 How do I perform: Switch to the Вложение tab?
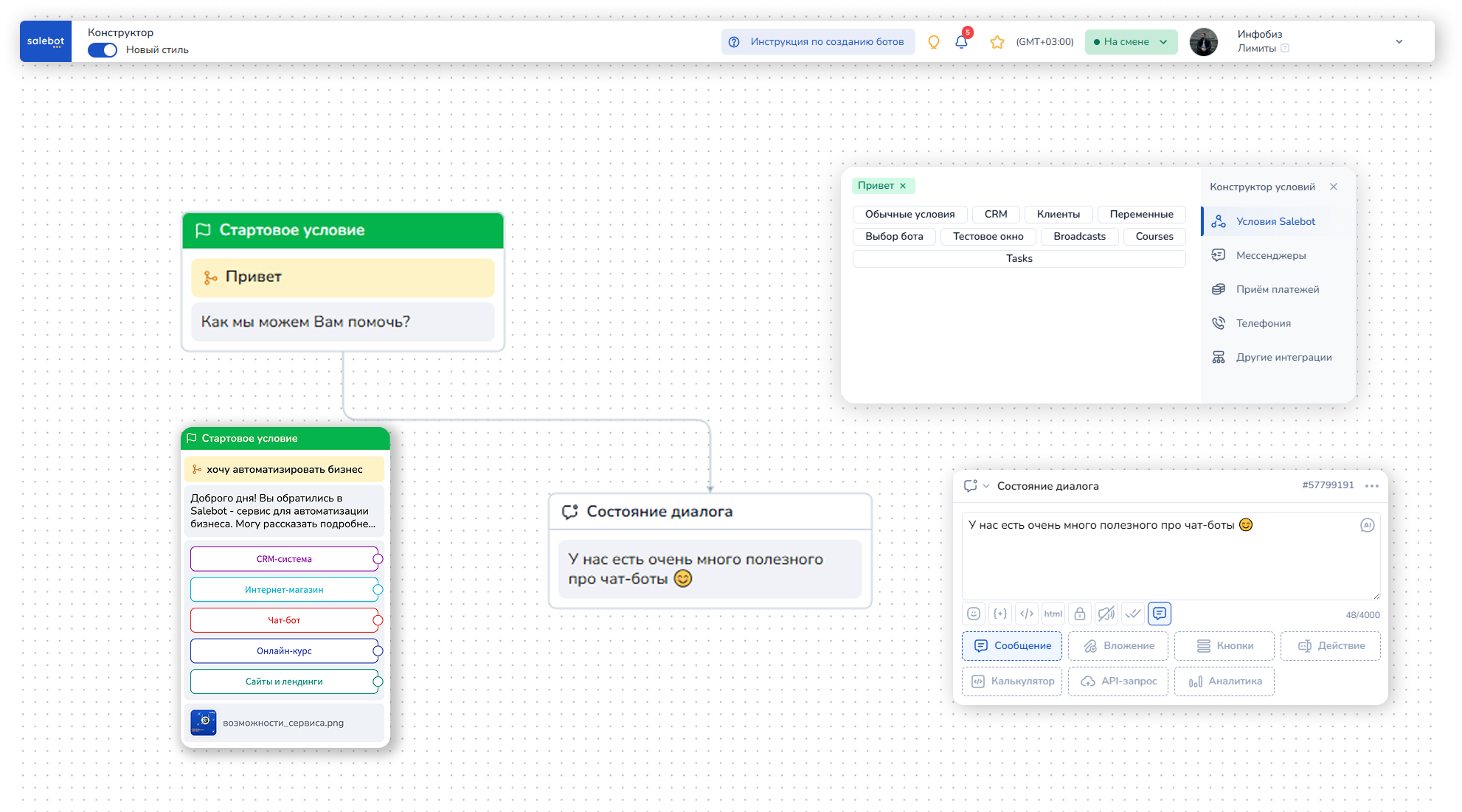(1118, 646)
